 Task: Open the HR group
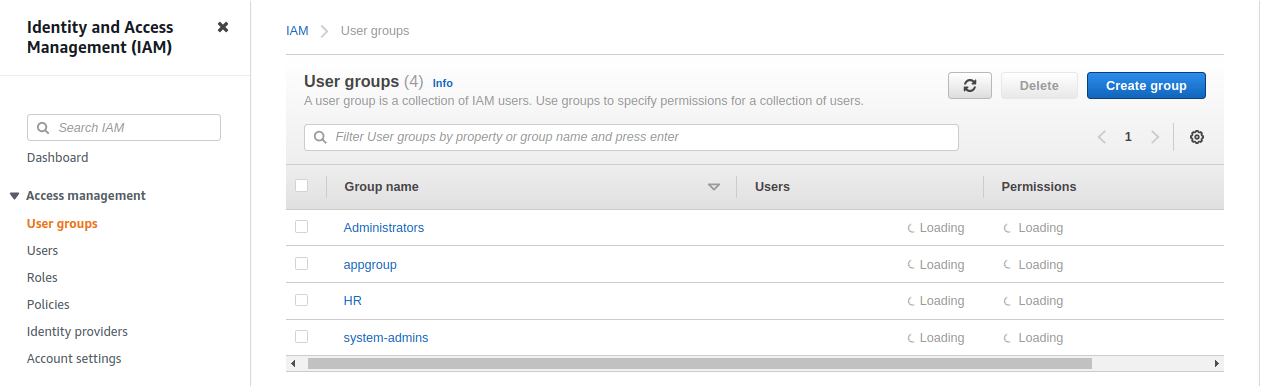click(353, 301)
